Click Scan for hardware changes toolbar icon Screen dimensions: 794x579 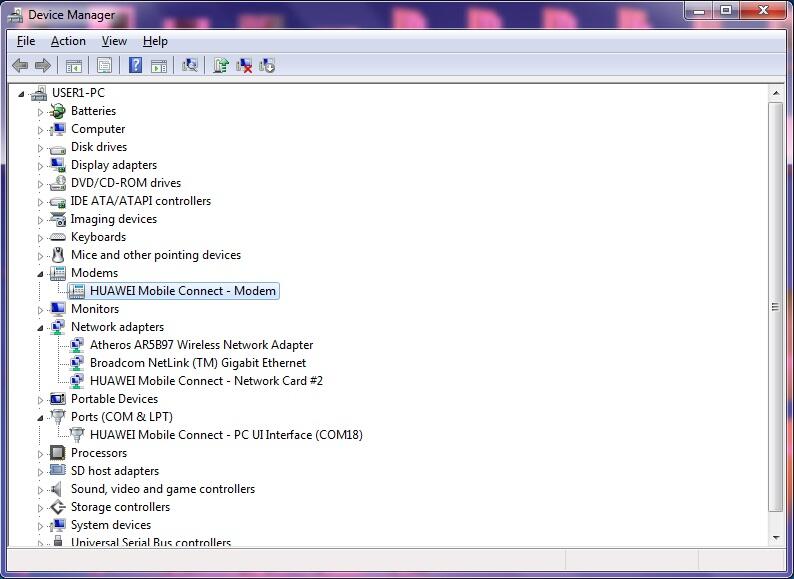pos(189,66)
